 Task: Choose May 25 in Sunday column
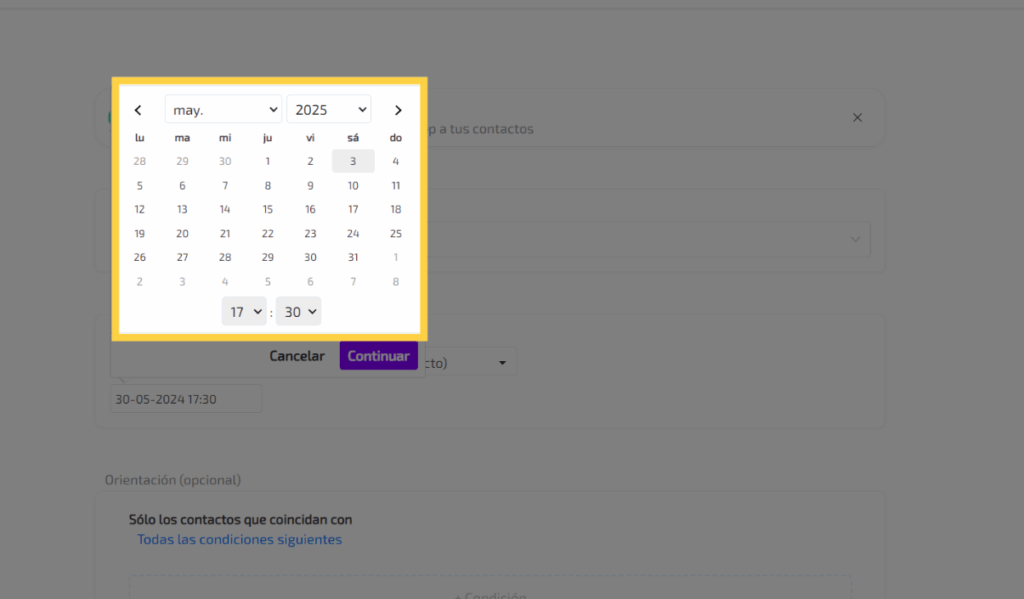(396, 233)
